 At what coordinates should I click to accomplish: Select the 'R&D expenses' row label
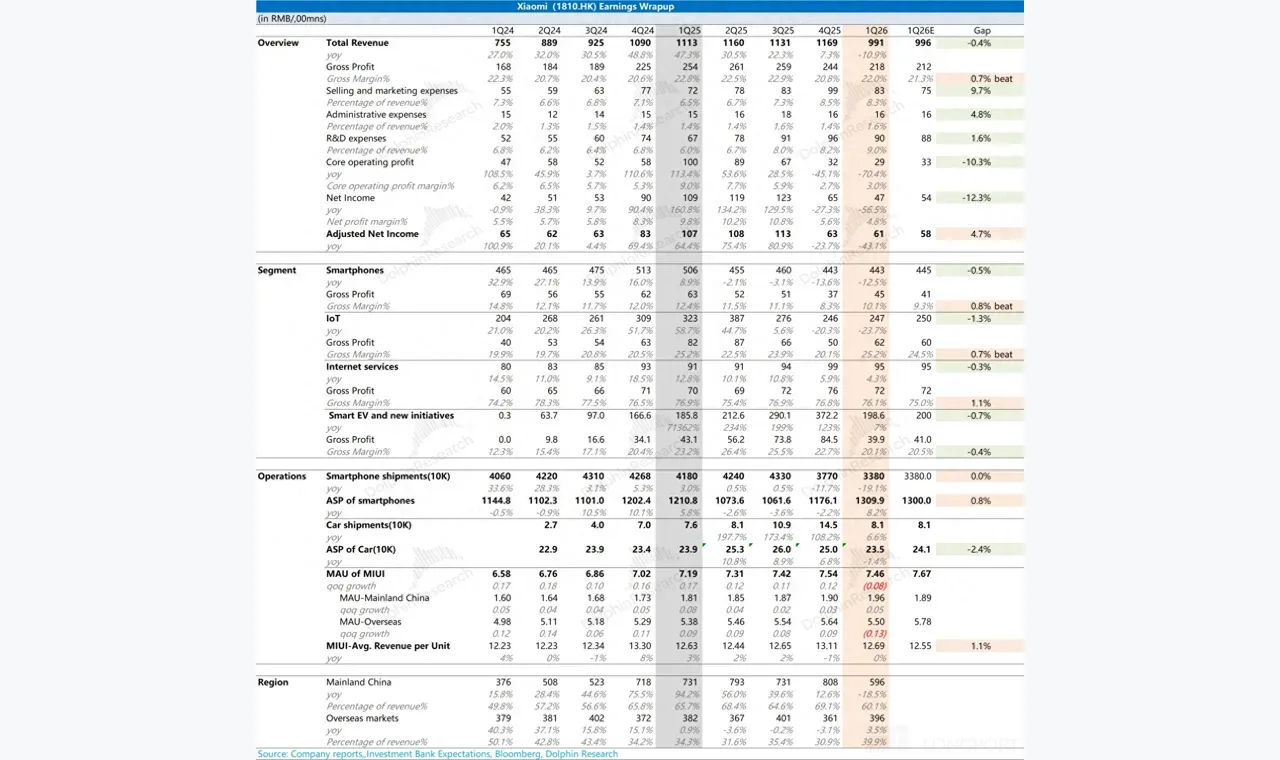(x=355, y=139)
